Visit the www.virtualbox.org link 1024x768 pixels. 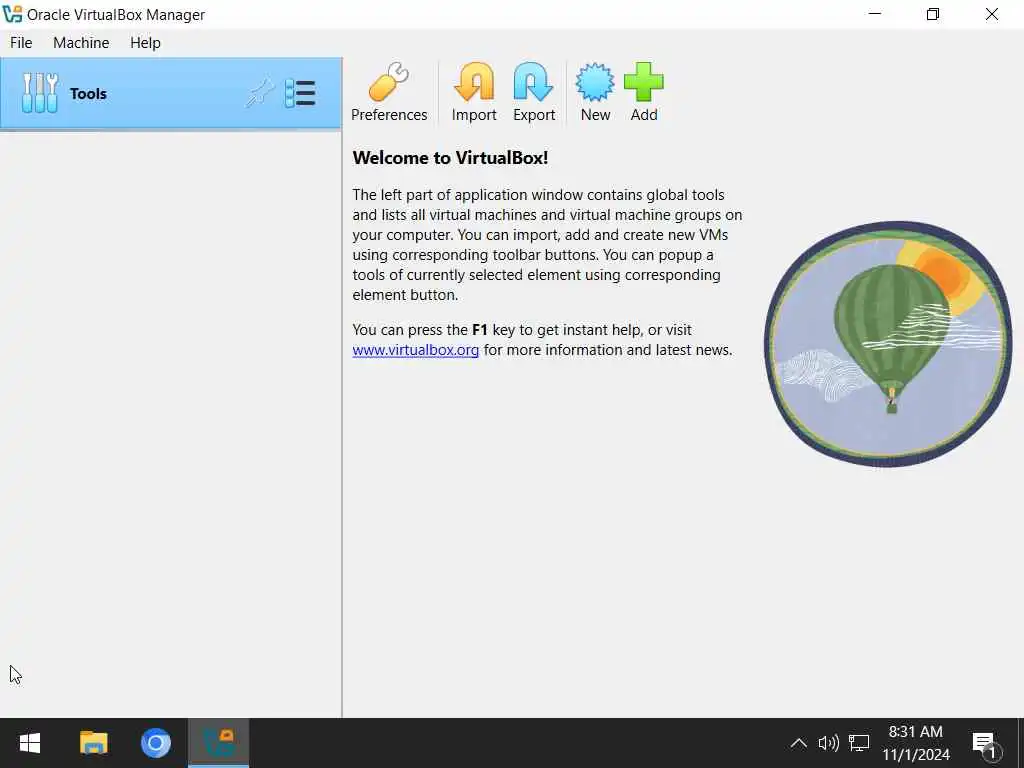(x=415, y=350)
